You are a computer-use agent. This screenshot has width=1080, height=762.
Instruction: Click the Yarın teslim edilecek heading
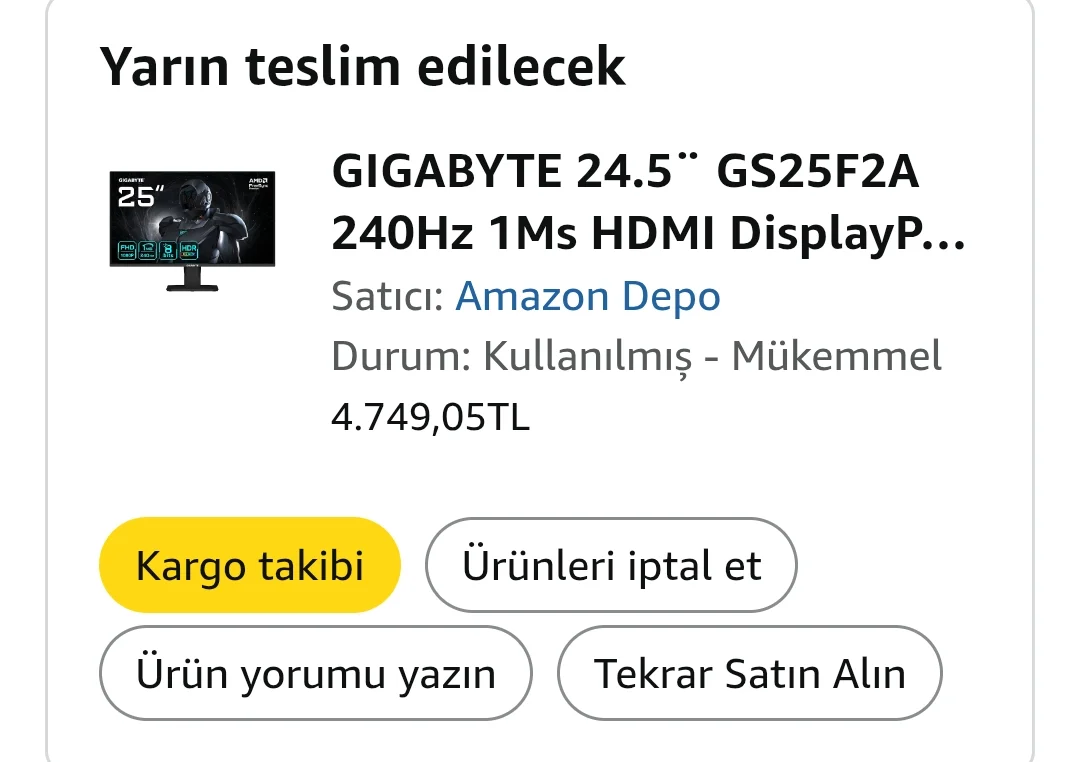(362, 66)
